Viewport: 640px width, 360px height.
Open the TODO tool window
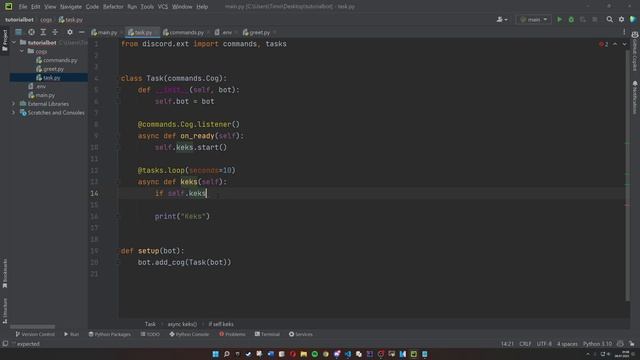click(150, 334)
